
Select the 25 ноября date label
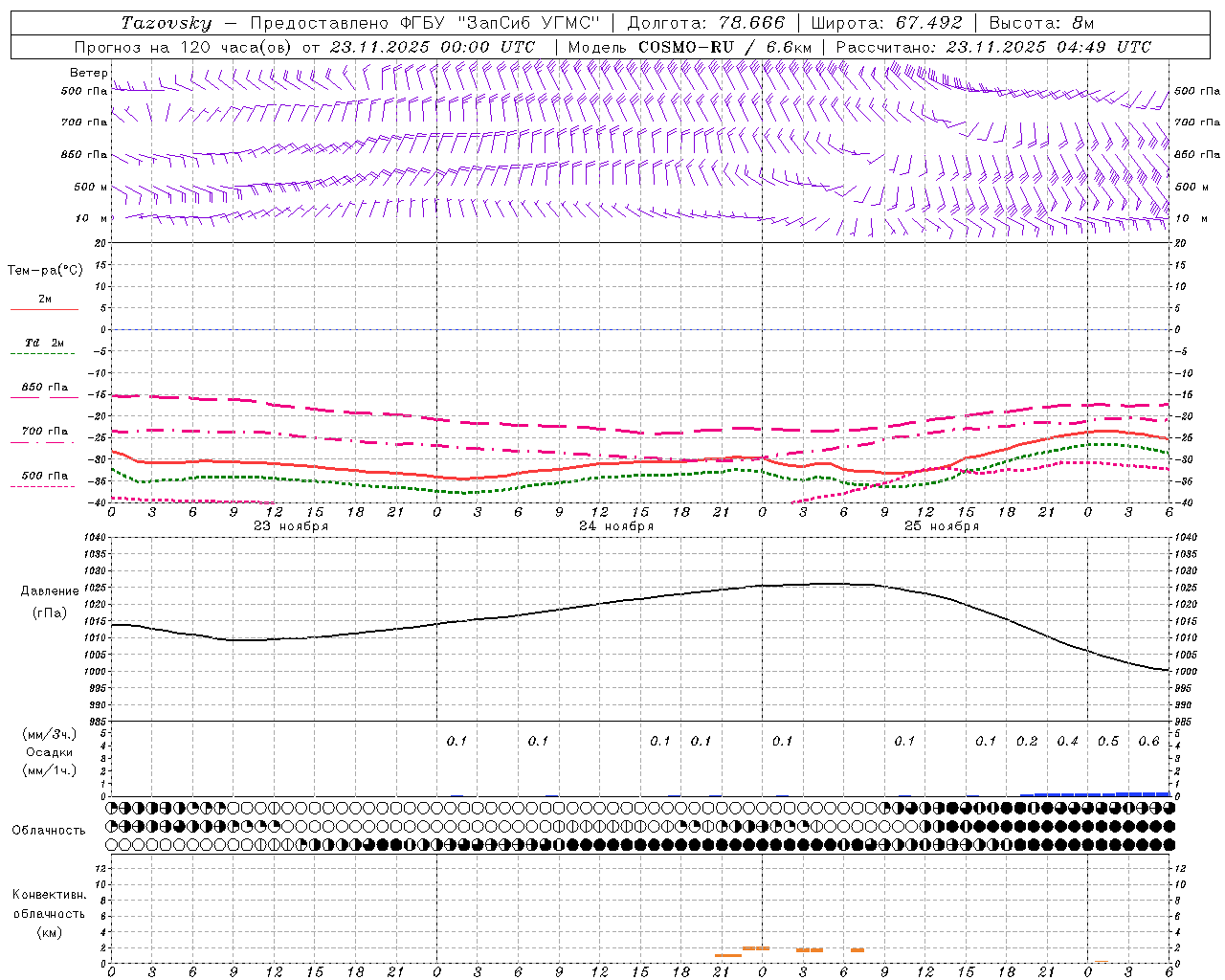click(x=942, y=526)
